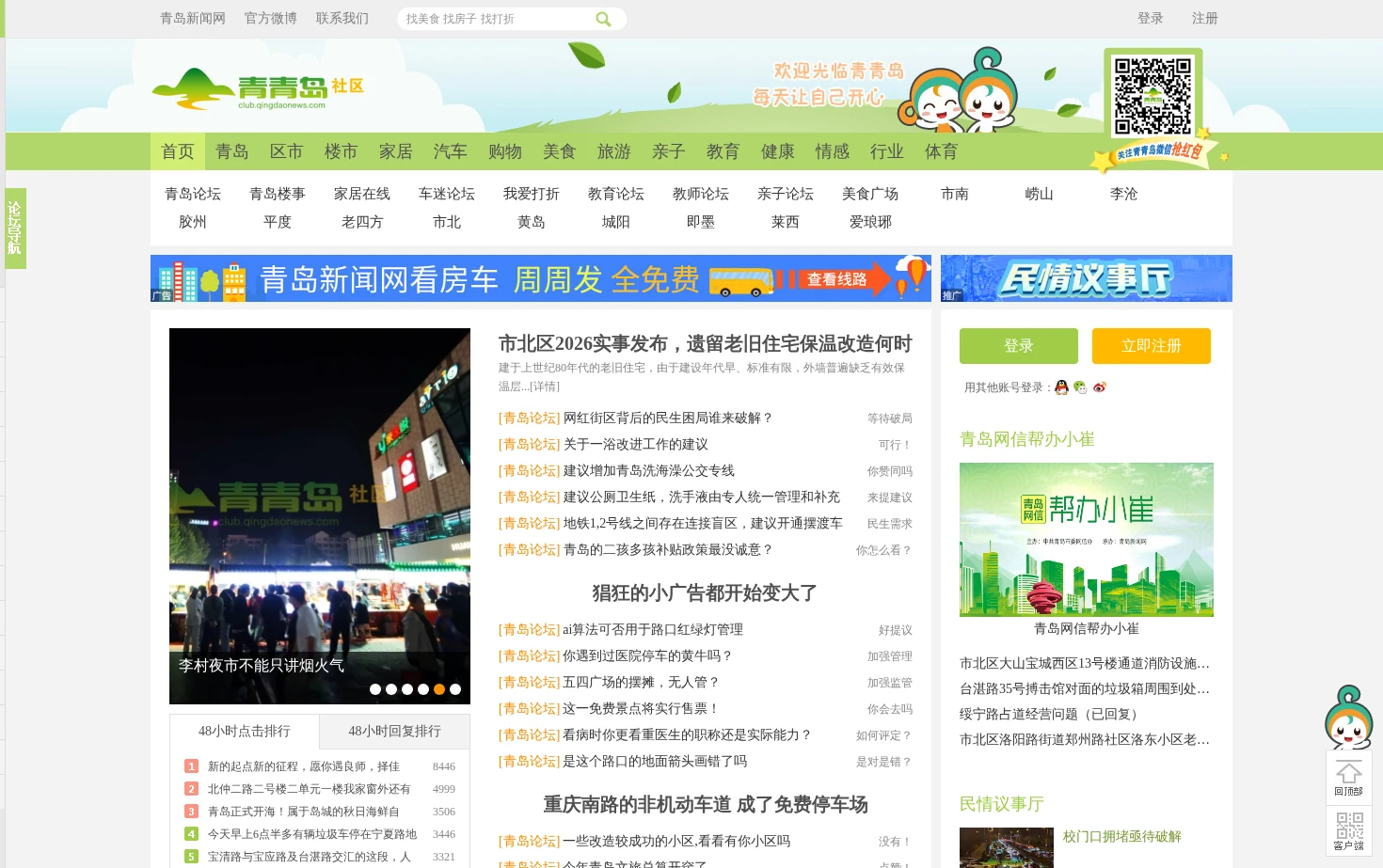The image size is (1383, 868).
Task: Open the 楼市 nav item
Action: (342, 151)
